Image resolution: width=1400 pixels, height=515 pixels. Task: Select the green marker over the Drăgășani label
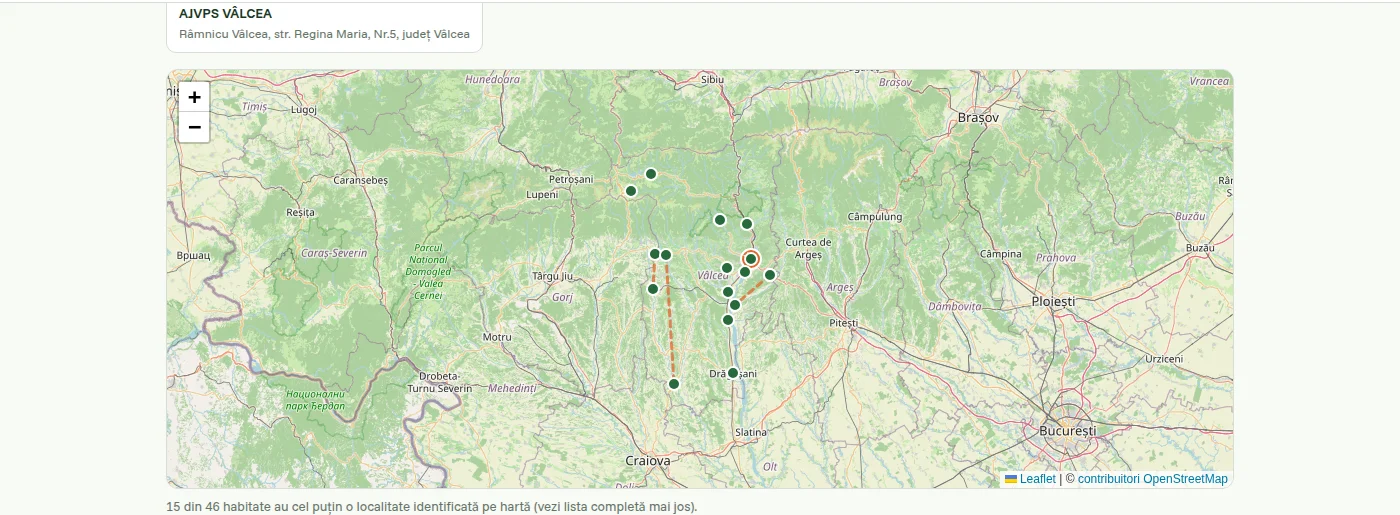point(733,373)
